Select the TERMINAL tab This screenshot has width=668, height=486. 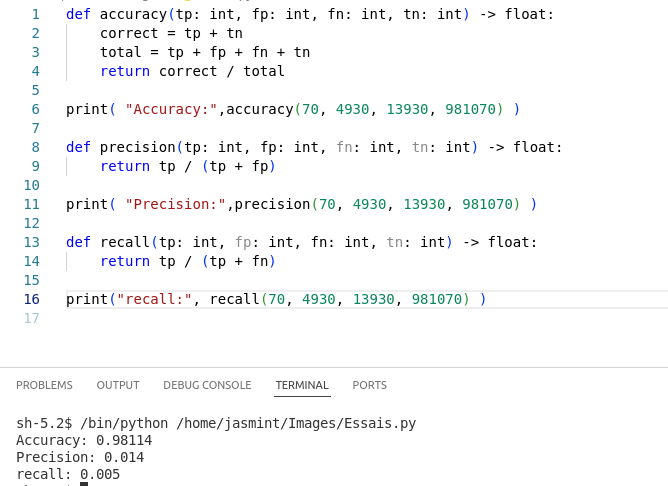point(302,385)
